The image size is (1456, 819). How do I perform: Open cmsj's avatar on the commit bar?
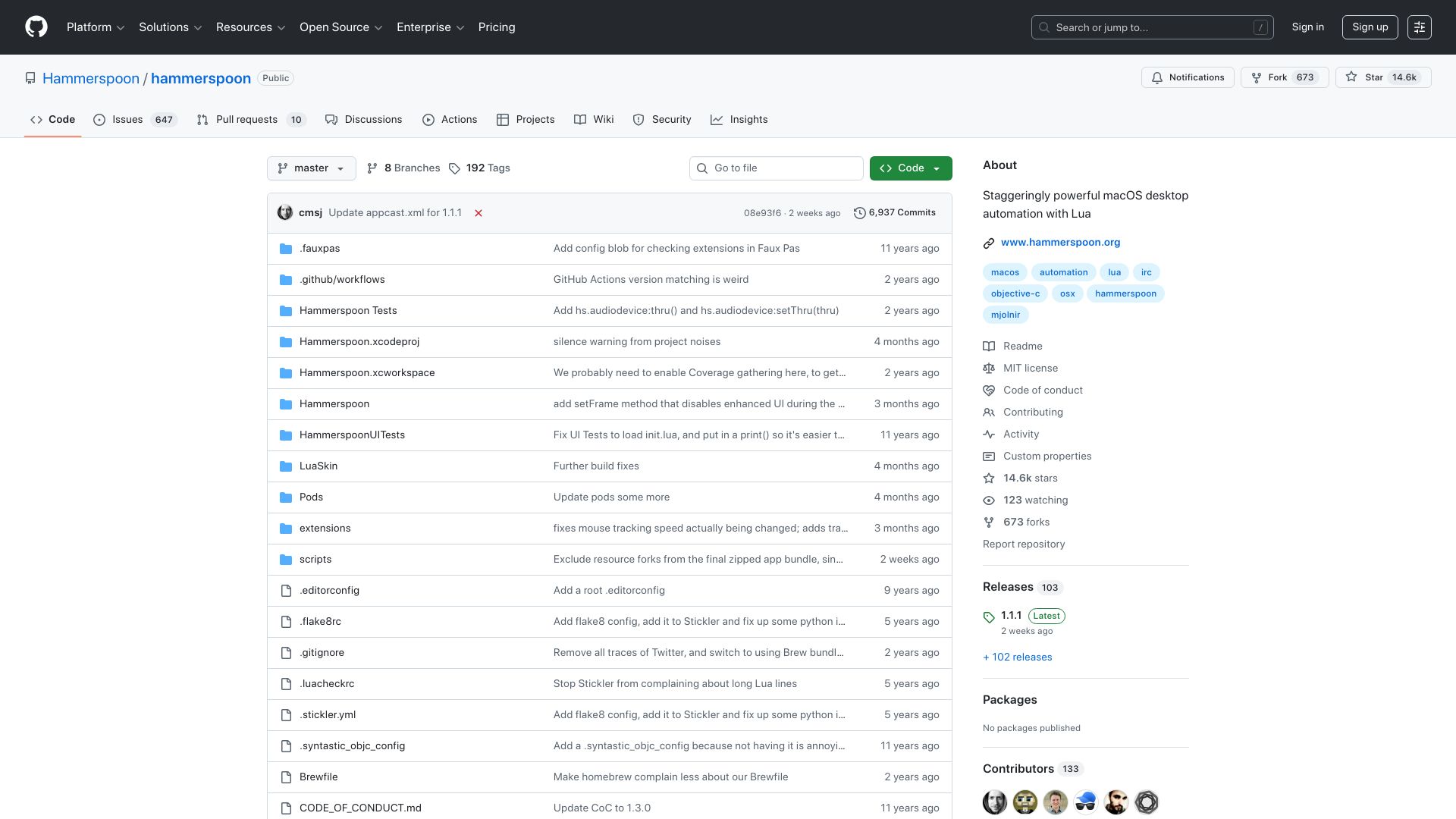285,213
